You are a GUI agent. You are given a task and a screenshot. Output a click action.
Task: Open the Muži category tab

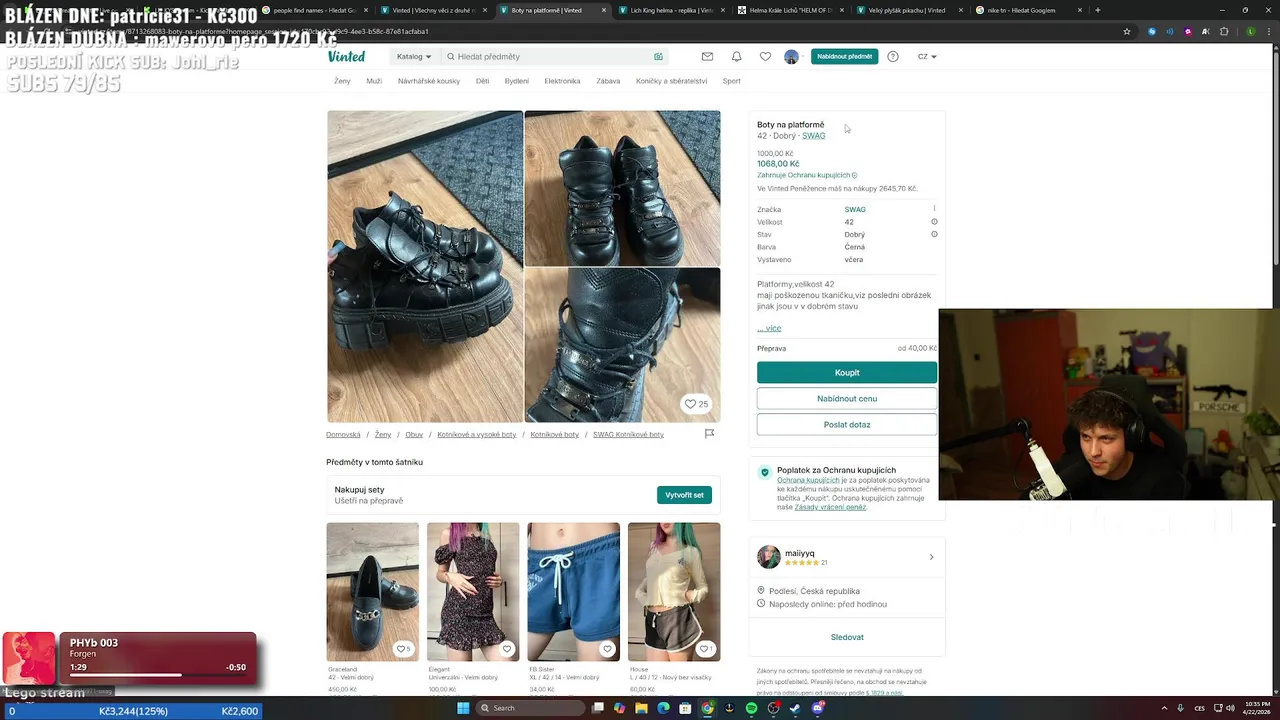point(374,81)
